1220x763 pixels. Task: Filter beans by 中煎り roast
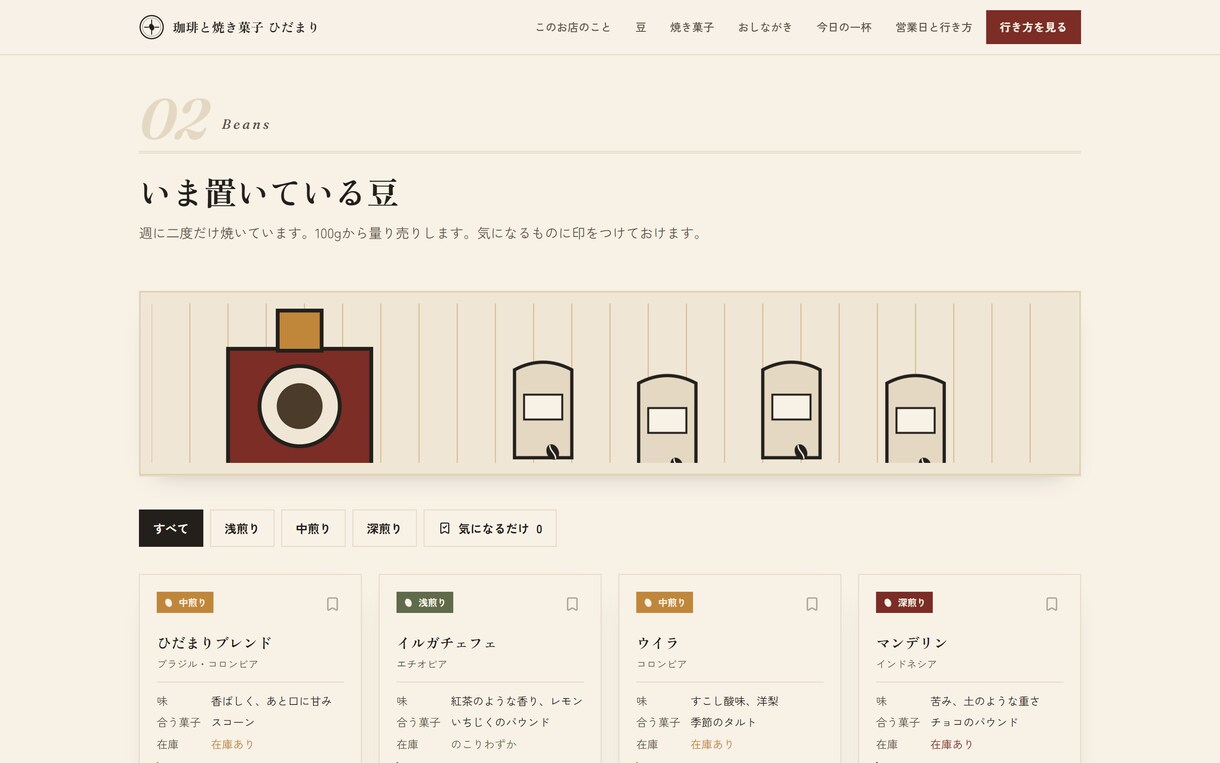pyautogui.click(x=313, y=528)
